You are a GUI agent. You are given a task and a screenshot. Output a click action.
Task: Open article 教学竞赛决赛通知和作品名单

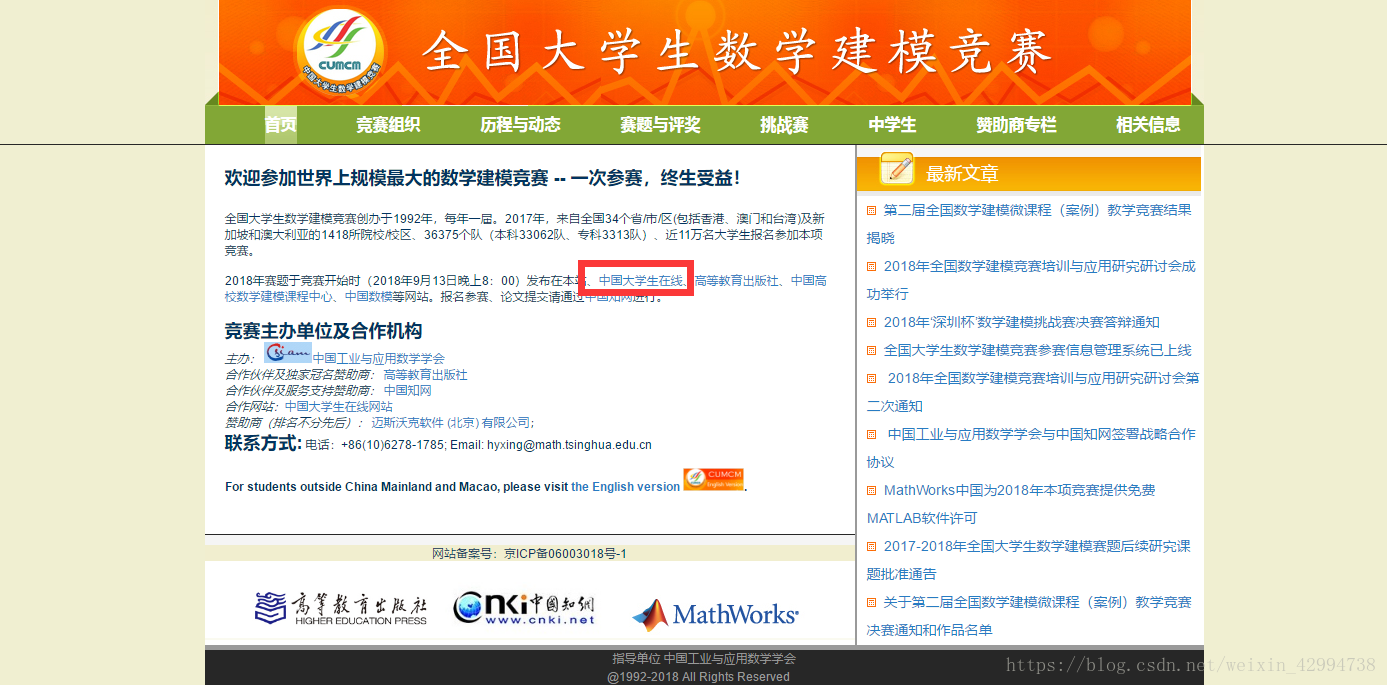click(1029, 616)
